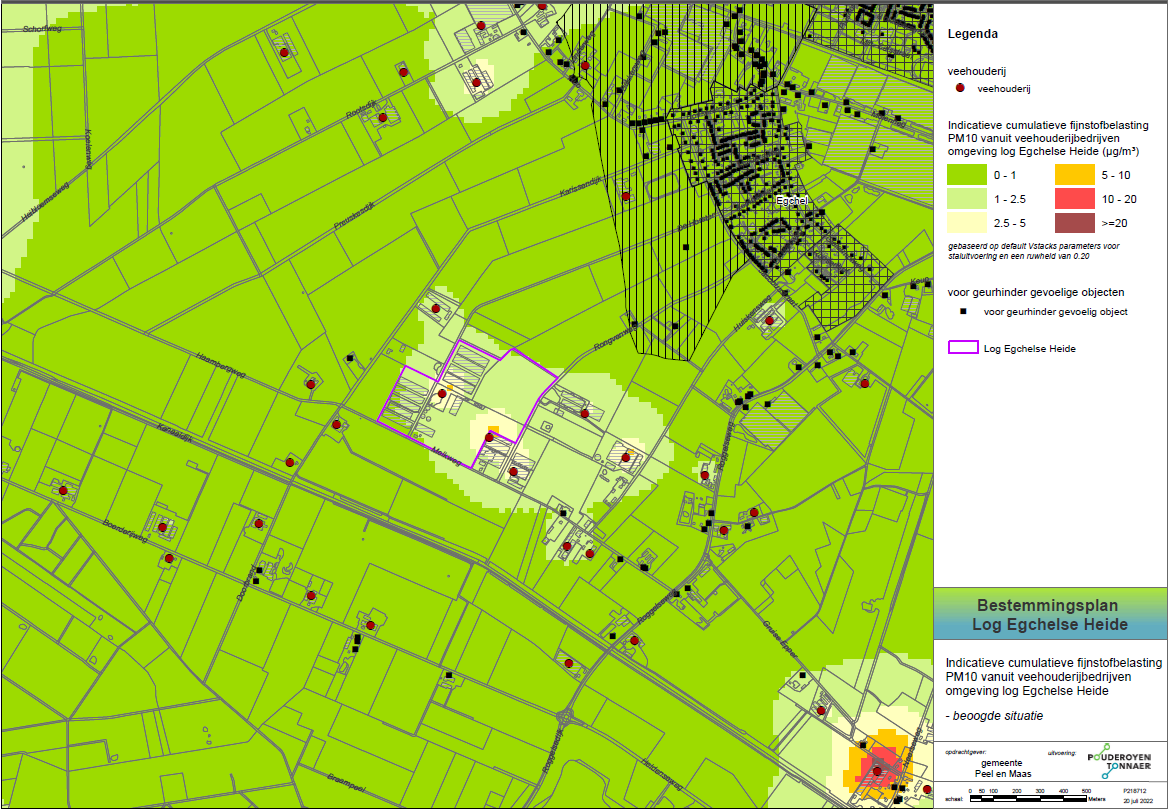Click the red veehouderij legend dot
The height and width of the screenshot is (812, 1171).
coord(958,88)
